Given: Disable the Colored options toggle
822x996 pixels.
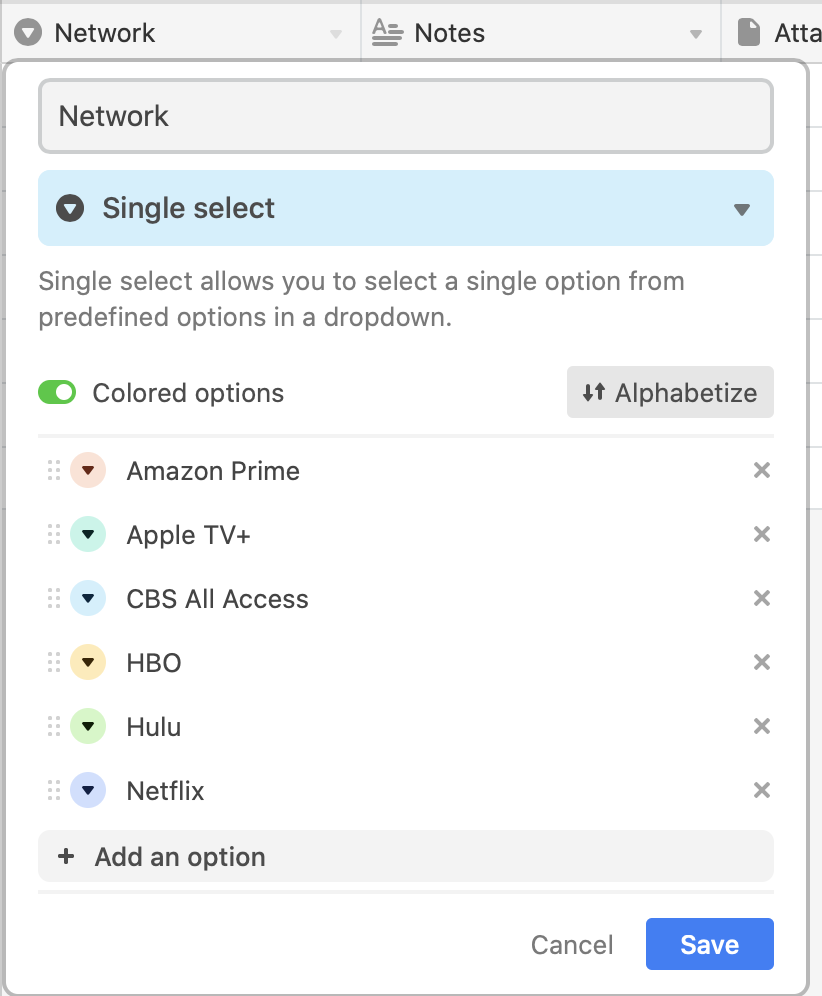Looking at the screenshot, I should coord(58,393).
